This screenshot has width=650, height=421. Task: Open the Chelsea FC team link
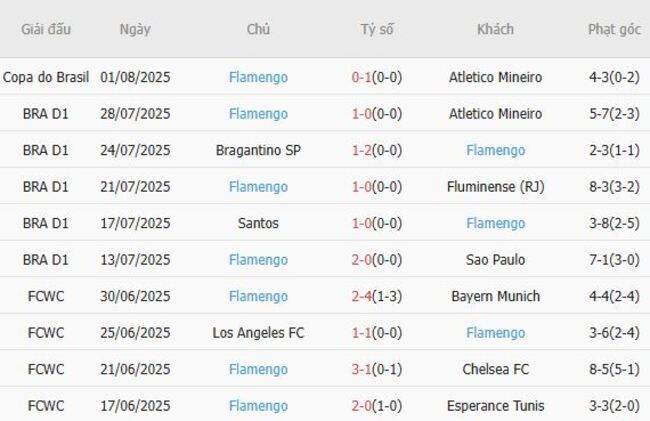495,369
